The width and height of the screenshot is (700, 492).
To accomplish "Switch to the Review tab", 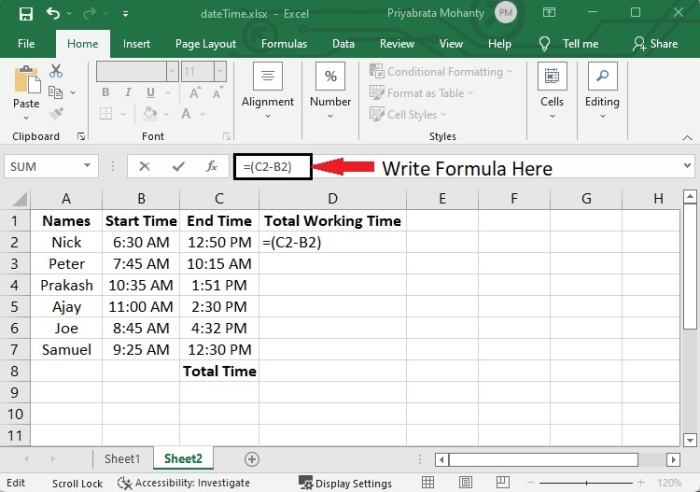I will click(397, 44).
